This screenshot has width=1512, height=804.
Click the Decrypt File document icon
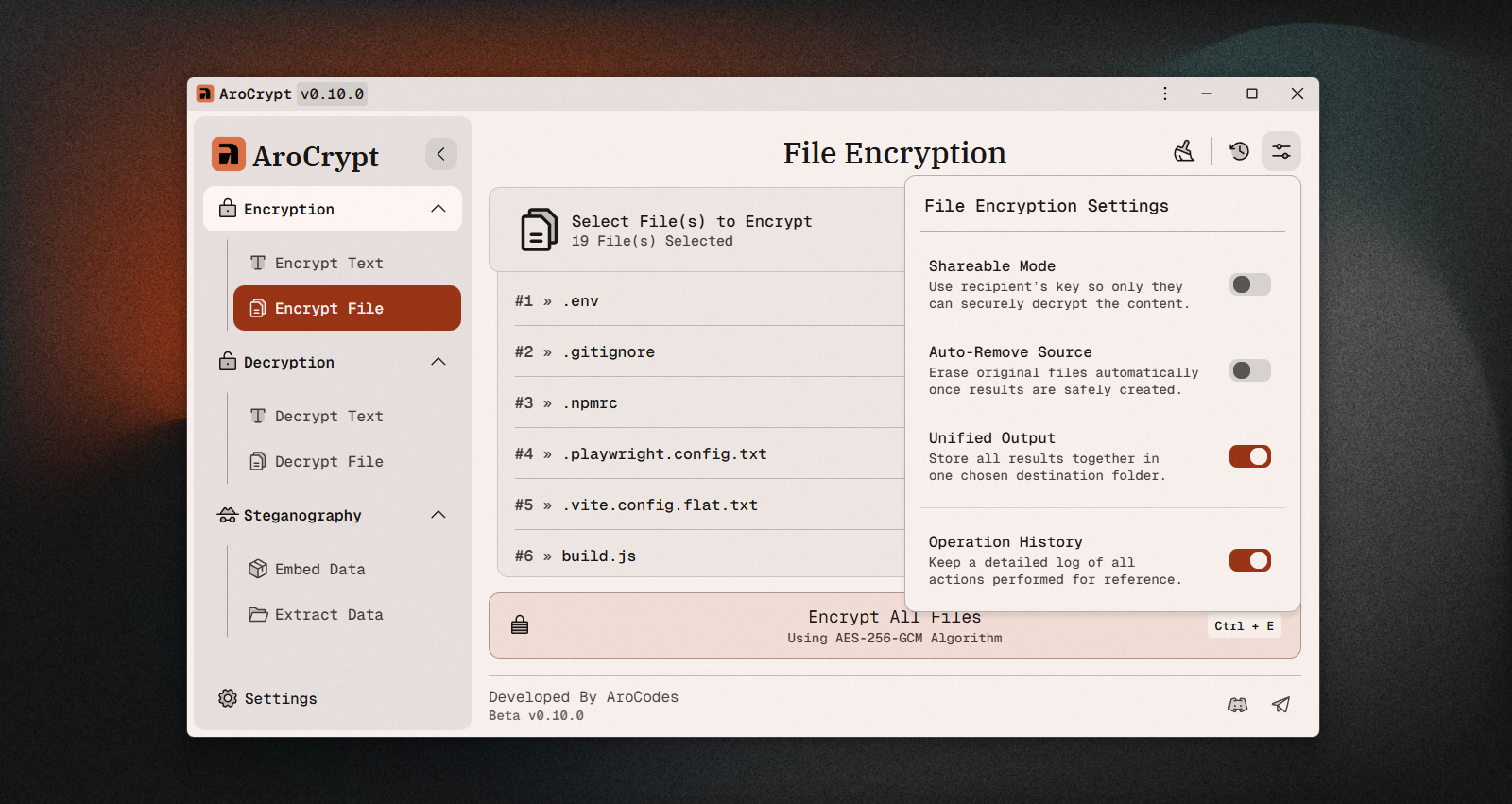pyautogui.click(x=258, y=461)
